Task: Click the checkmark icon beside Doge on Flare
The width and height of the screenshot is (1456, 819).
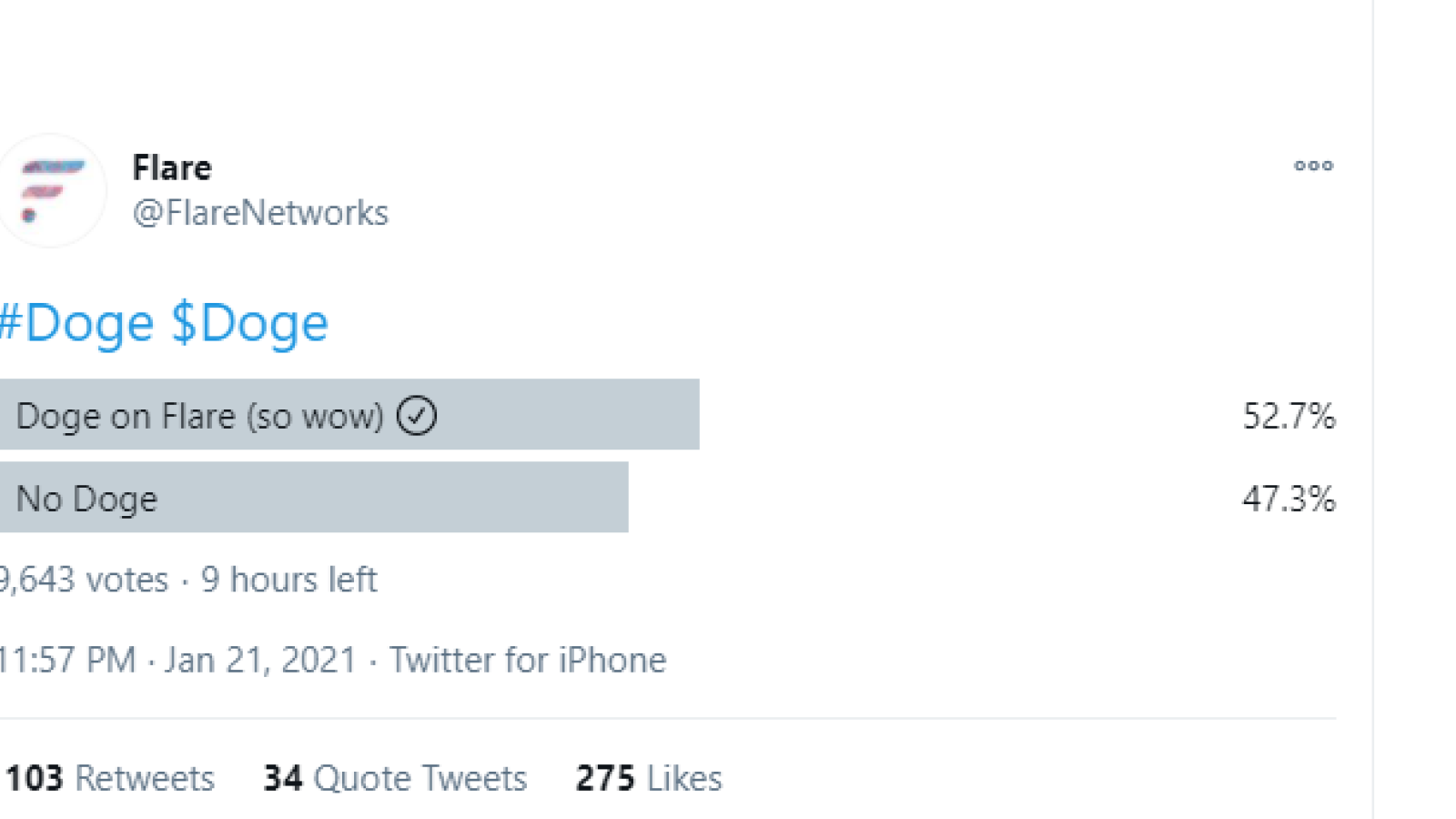Action: 417,416
